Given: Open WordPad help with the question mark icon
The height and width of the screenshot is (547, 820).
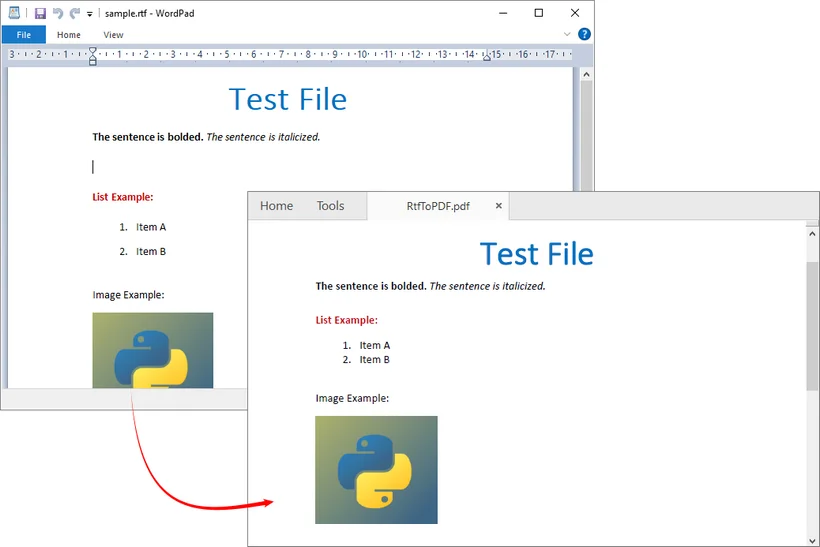Looking at the screenshot, I should point(584,35).
